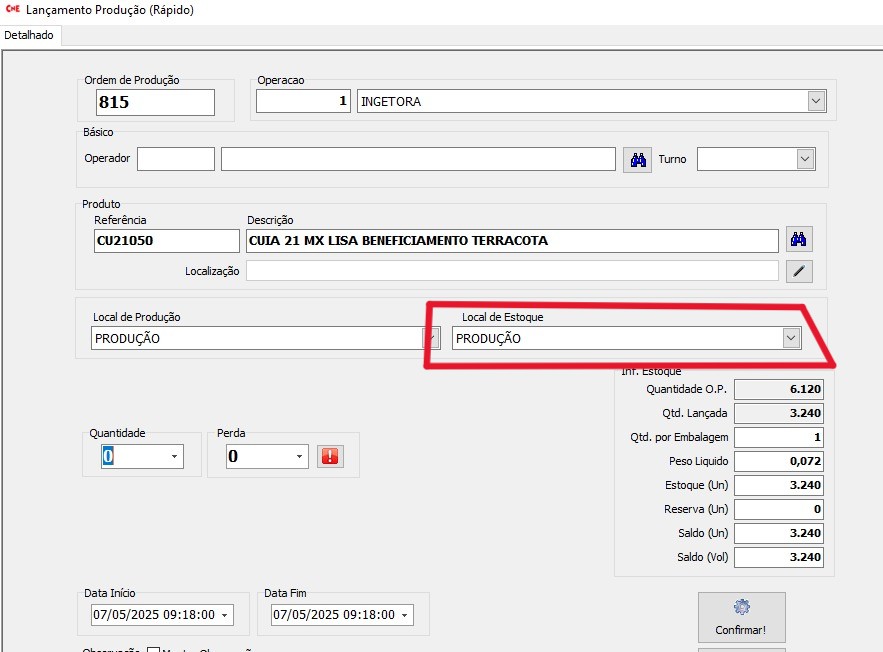
Task: Click the pencil edit icon next to Localização
Action: (x=798, y=271)
